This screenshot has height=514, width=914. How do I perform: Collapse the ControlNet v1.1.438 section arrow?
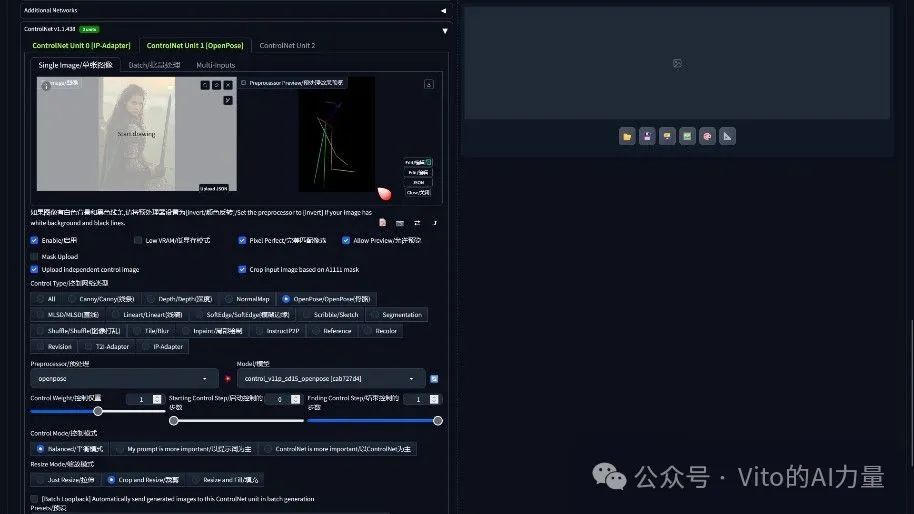[445, 30]
